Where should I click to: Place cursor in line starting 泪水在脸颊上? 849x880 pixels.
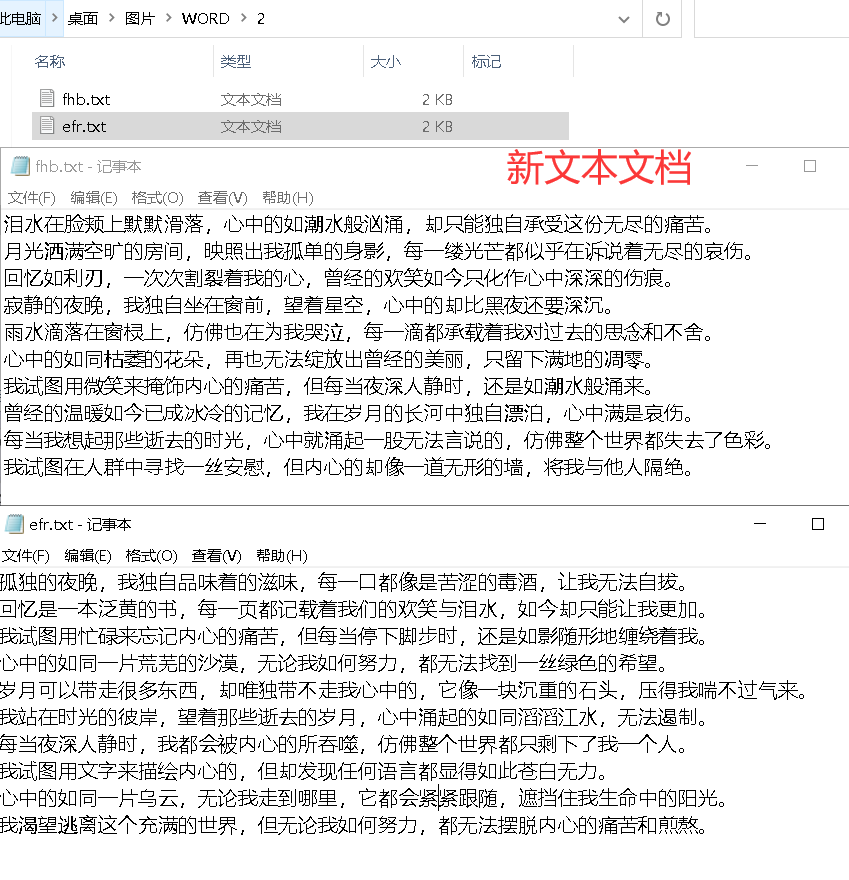point(359,224)
